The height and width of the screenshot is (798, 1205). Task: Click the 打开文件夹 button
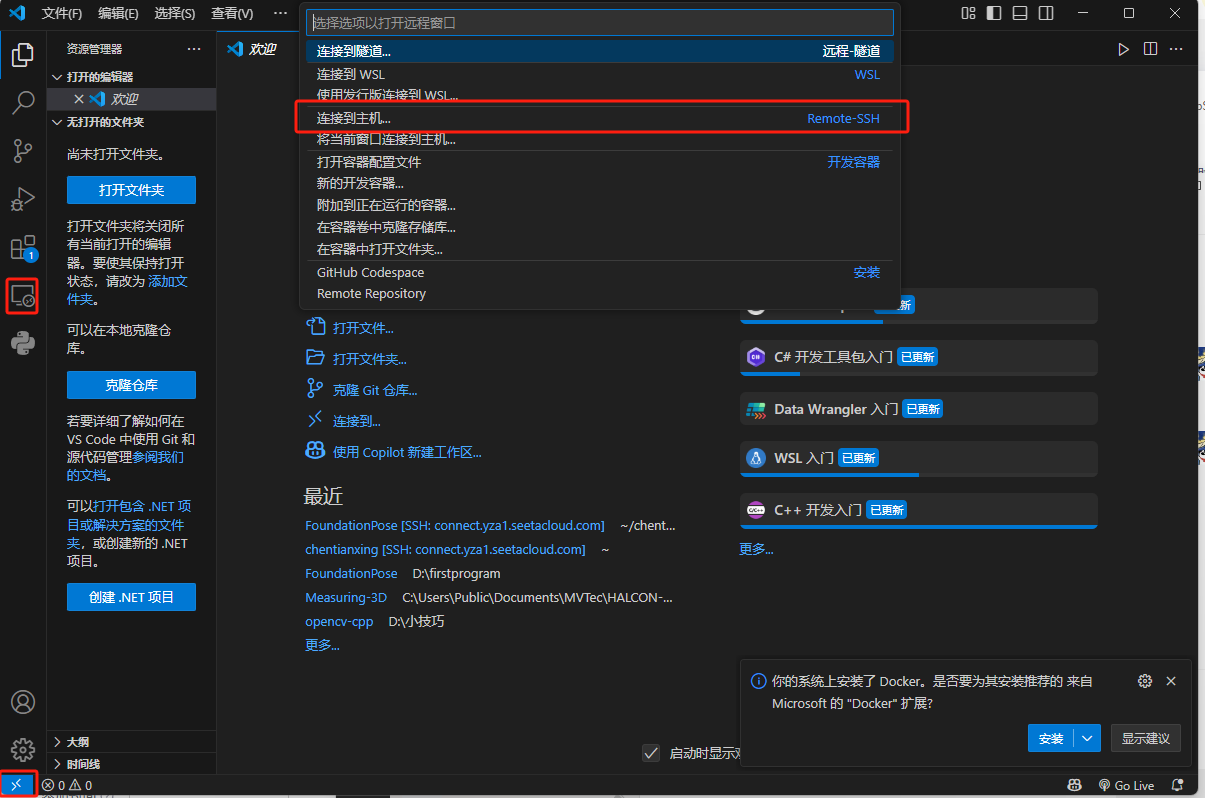pos(131,190)
